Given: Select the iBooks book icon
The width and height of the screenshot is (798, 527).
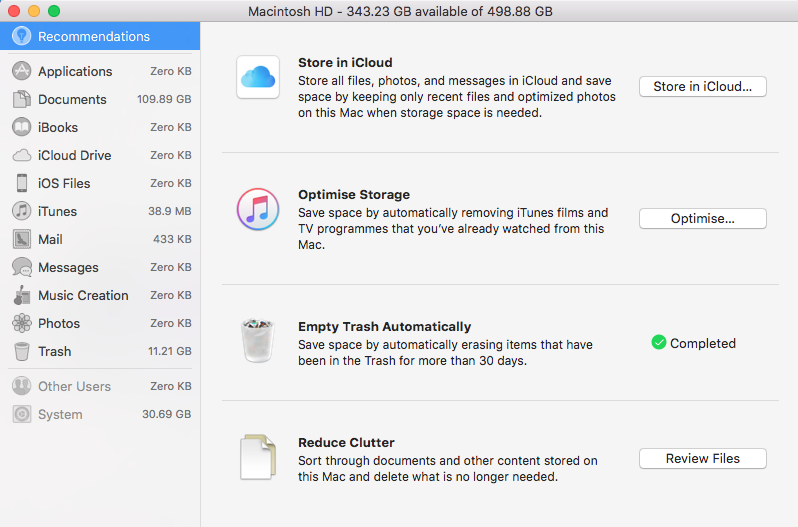Looking at the screenshot, I should tap(21, 127).
